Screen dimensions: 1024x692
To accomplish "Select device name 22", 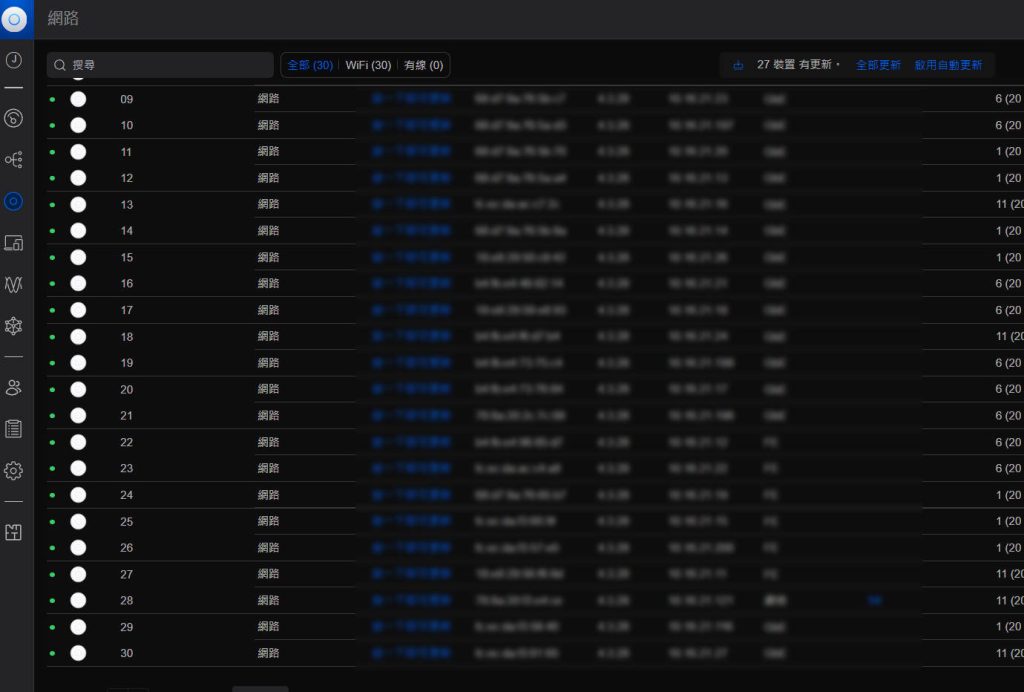I will [127, 443].
